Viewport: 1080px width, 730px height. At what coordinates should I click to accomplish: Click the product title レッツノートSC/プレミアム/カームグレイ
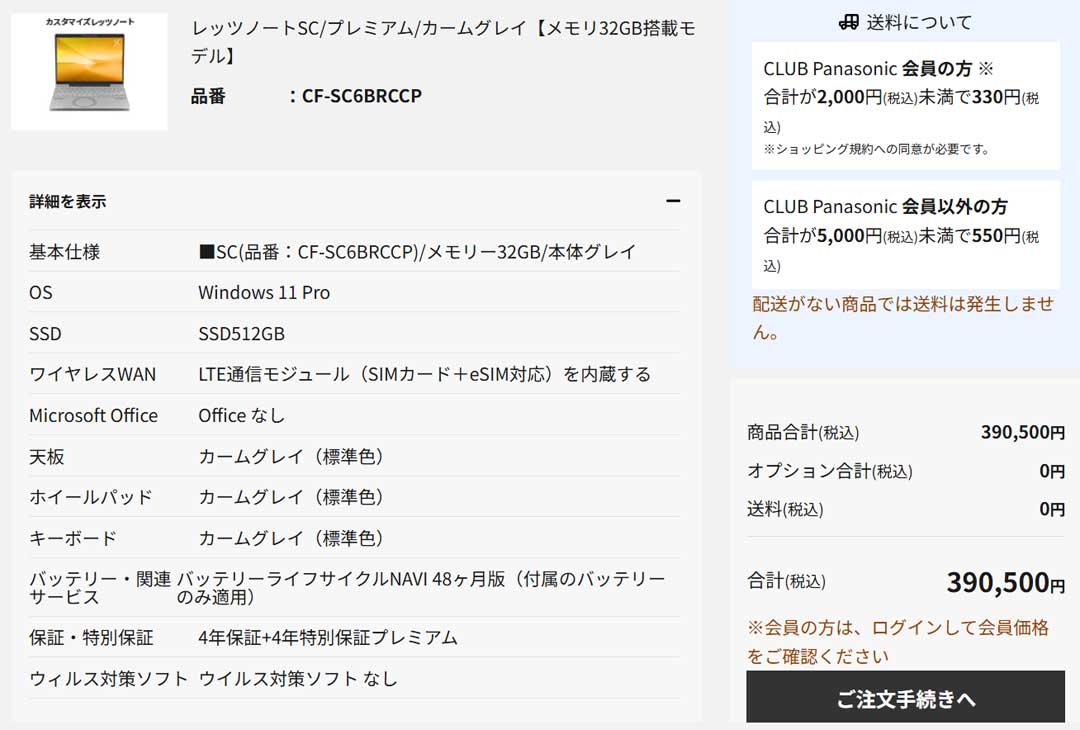[x=443, y=42]
